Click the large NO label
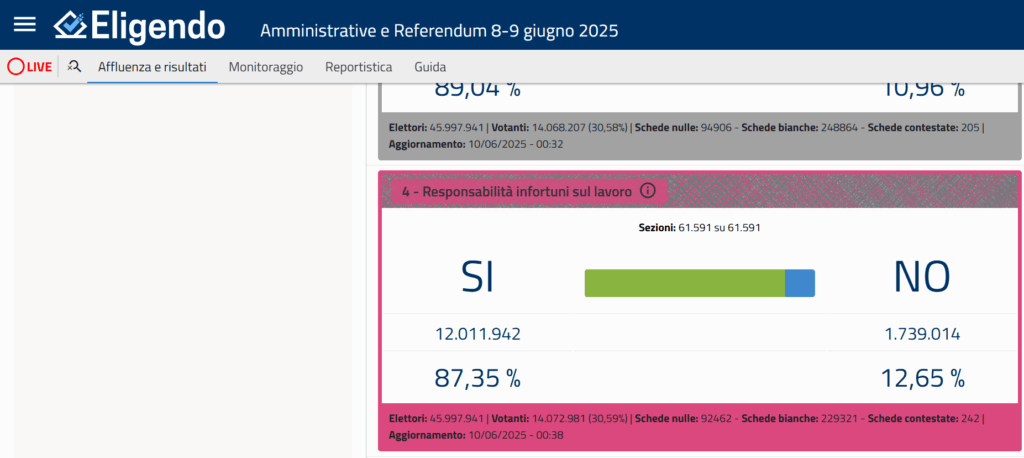Screen dimensions: 1024x458 point(922,278)
